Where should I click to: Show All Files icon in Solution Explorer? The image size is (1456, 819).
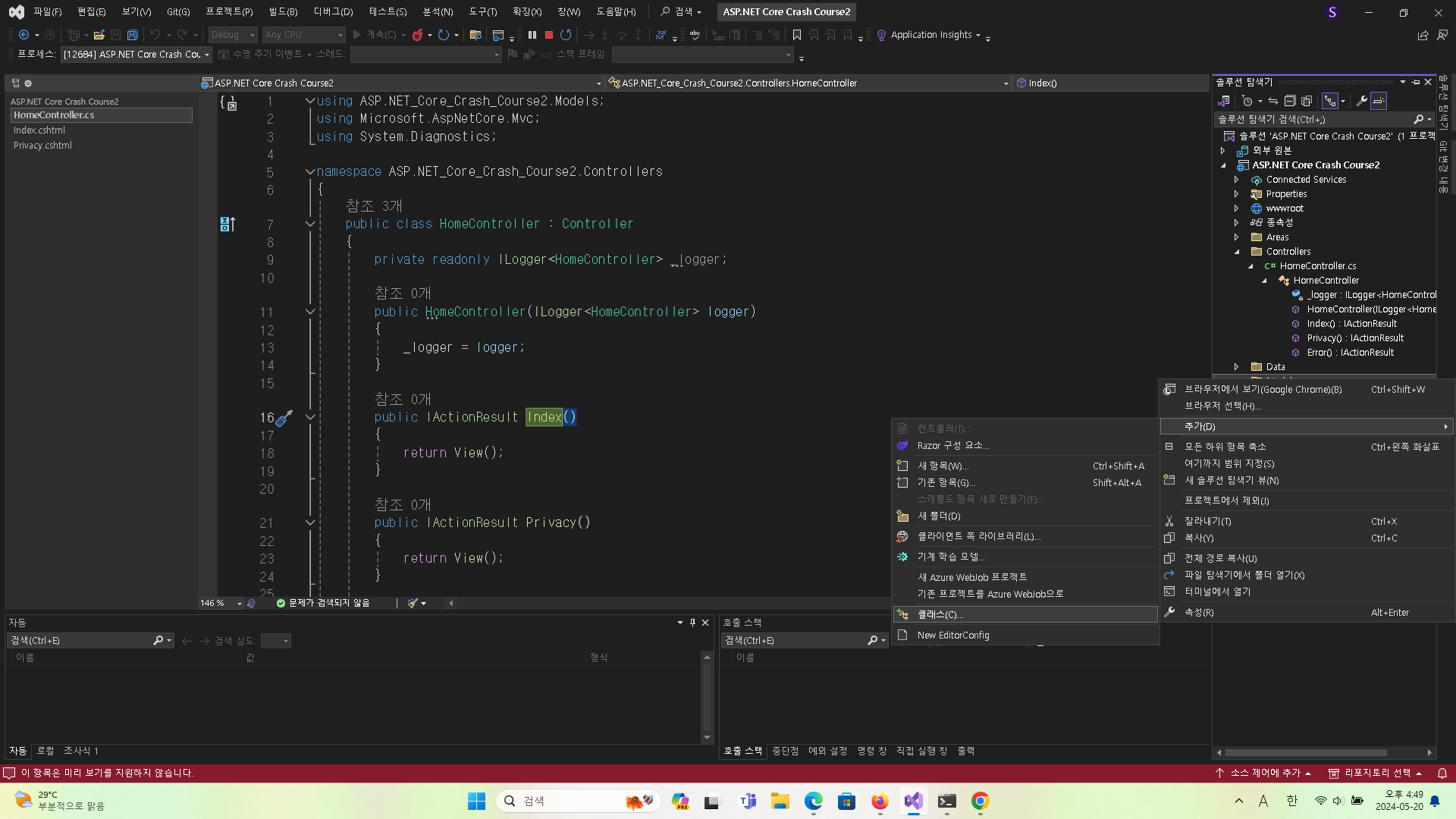pyautogui.click(x=1307, y=101)
